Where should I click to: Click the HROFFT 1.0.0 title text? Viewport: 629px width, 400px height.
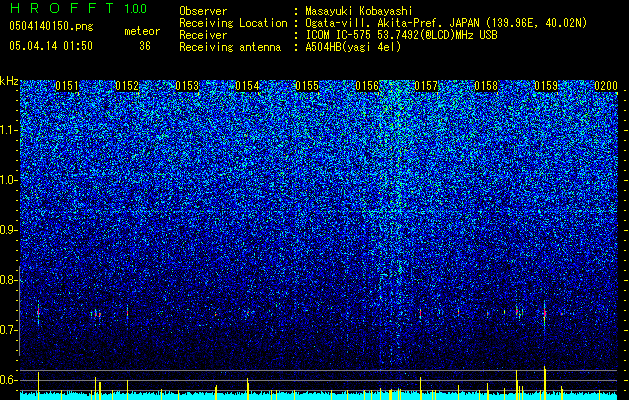click(78, 8)
